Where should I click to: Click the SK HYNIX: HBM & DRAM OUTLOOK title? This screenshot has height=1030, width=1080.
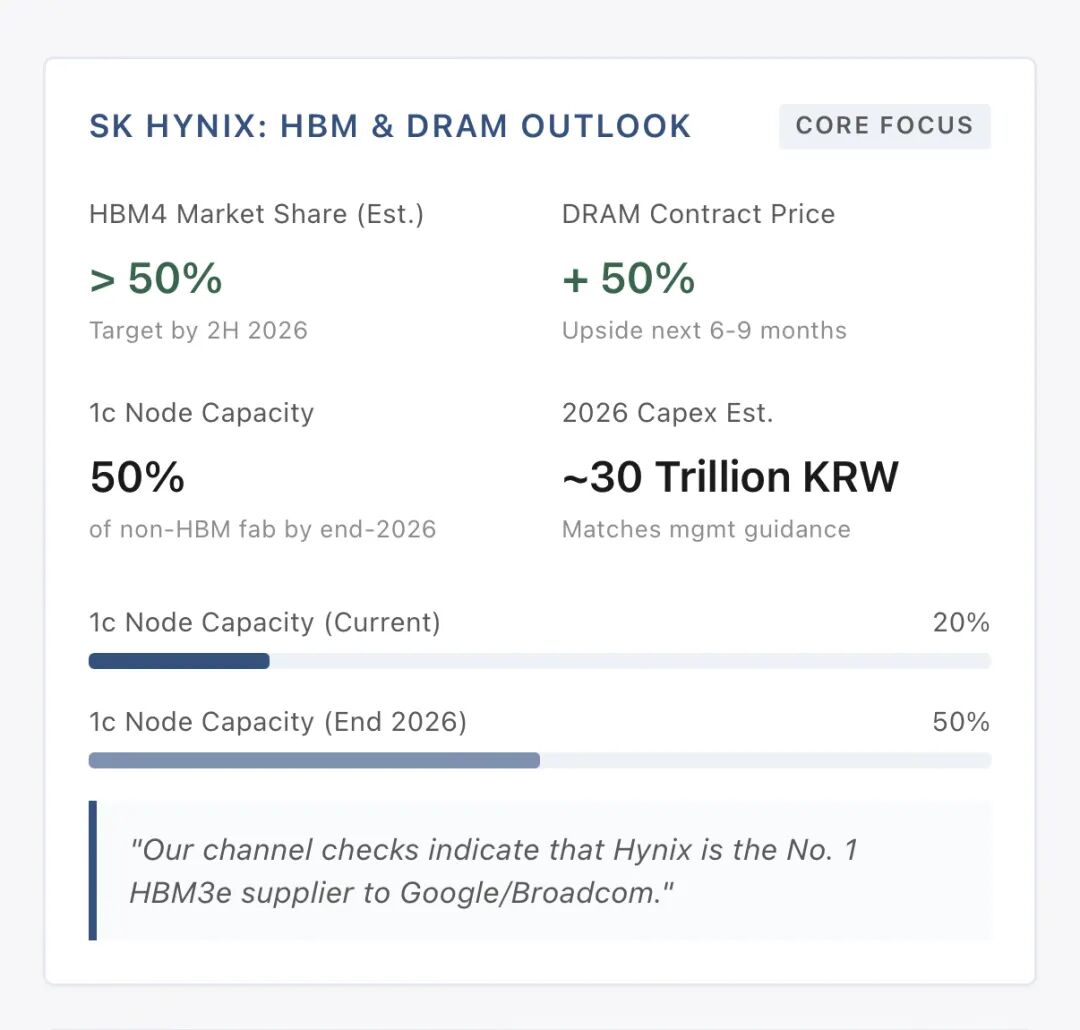click(390, 126)
